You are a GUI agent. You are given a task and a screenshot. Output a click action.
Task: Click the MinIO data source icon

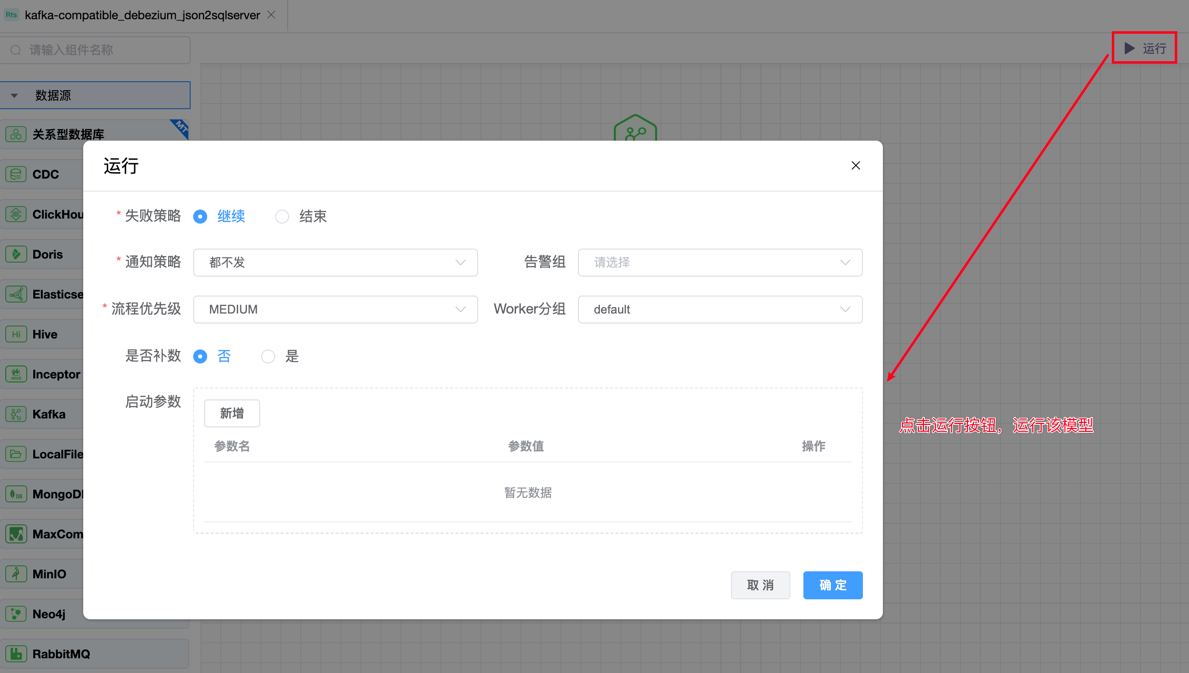click(16, 574)
